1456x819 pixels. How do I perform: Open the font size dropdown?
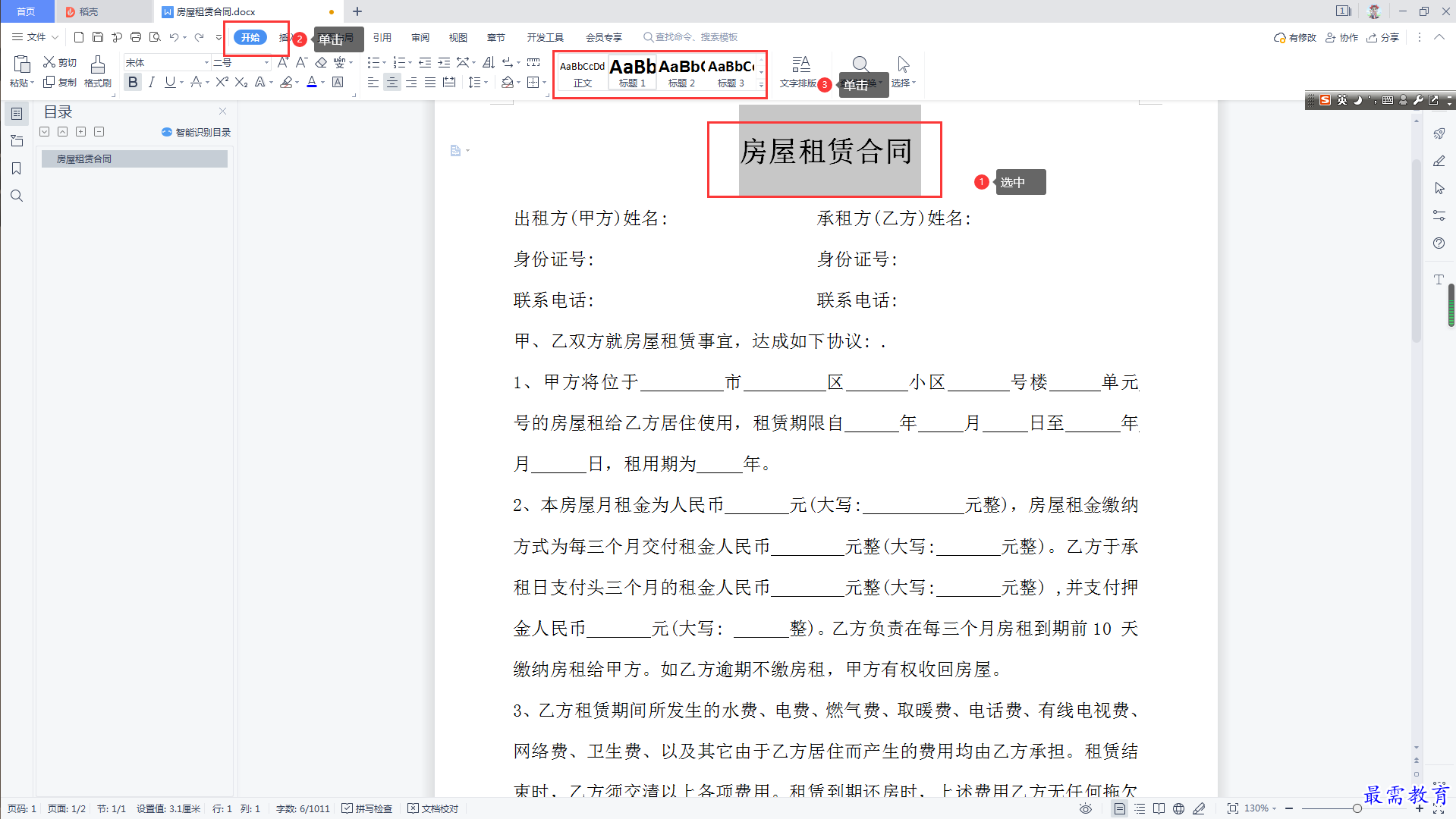pyautogui.click(x=266, y=62)
